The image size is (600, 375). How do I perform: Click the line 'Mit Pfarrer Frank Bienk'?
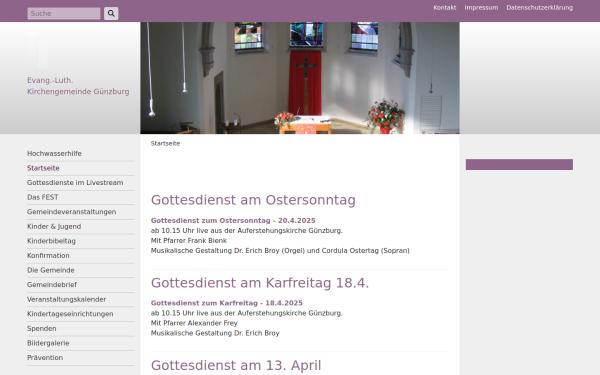click(189, 241)
